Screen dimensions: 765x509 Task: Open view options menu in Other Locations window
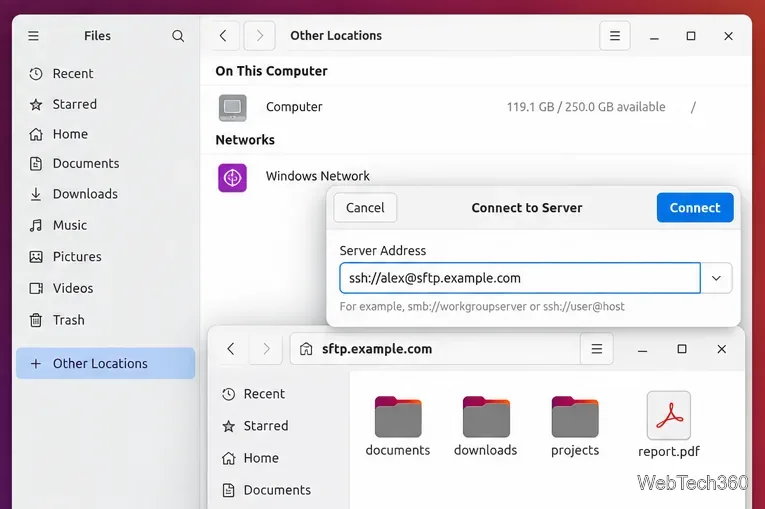(x=615, y=36)
